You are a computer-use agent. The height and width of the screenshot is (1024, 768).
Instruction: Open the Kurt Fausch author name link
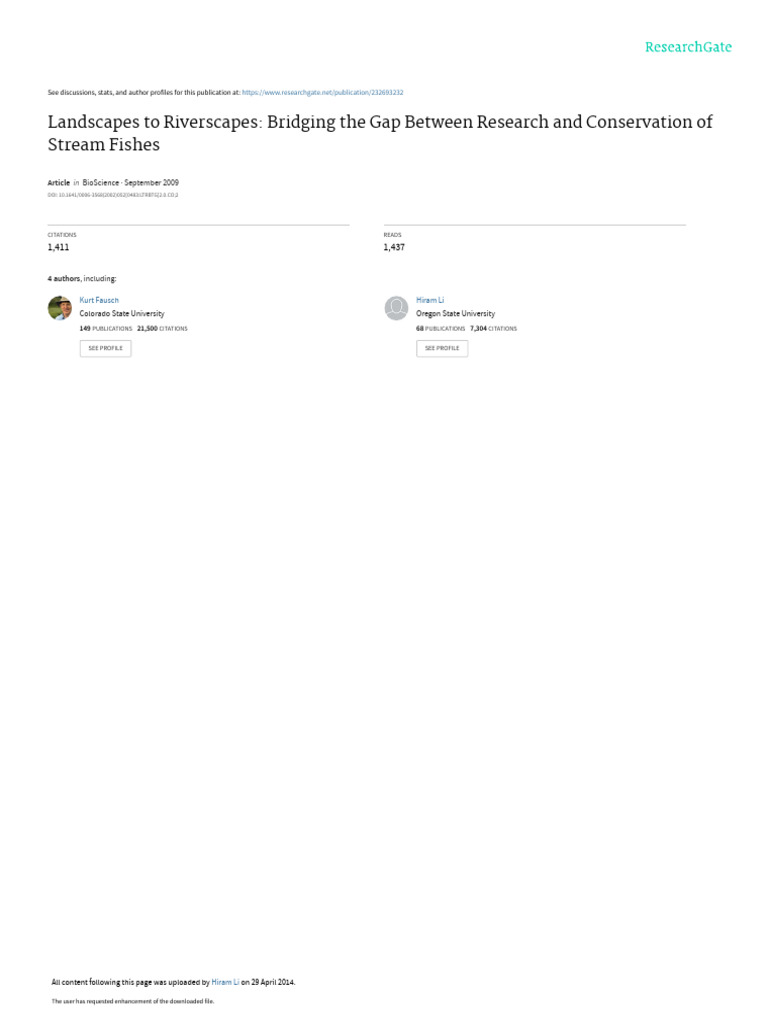point(99,300)
